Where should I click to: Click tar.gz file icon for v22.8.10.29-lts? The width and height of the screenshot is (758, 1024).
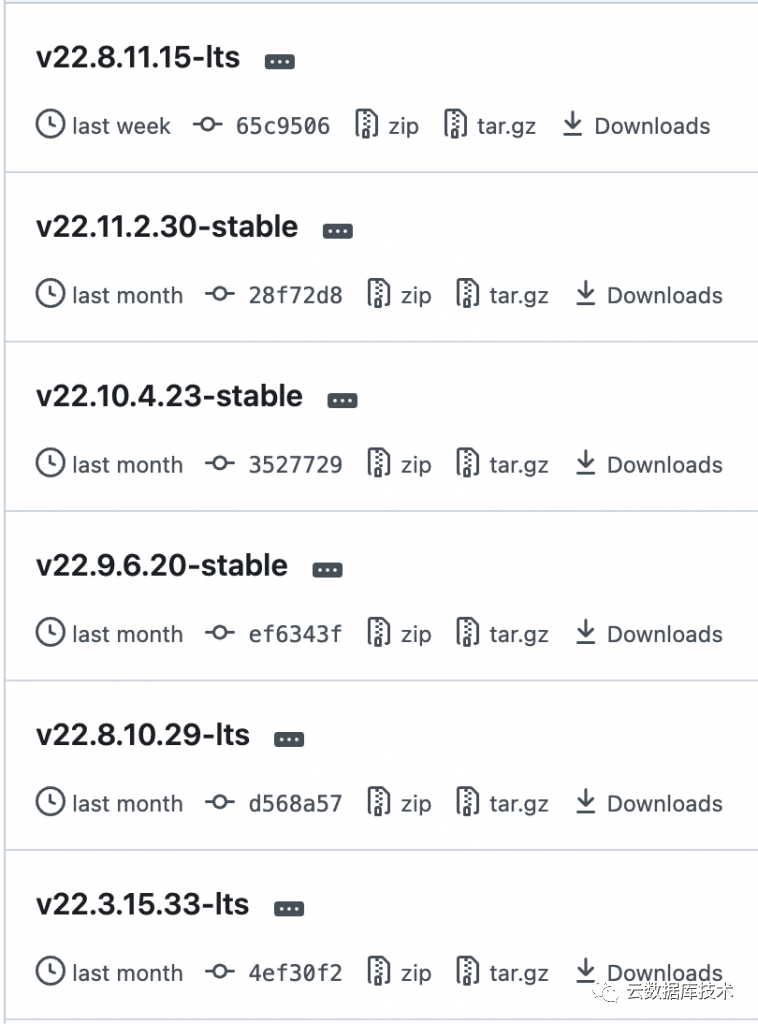point(467,803)
